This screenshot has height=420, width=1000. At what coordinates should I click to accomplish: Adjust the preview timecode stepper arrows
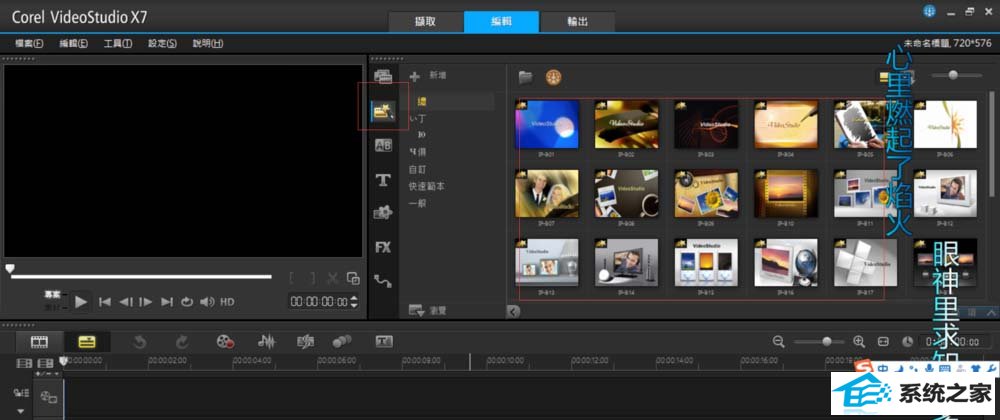(355, 301)
